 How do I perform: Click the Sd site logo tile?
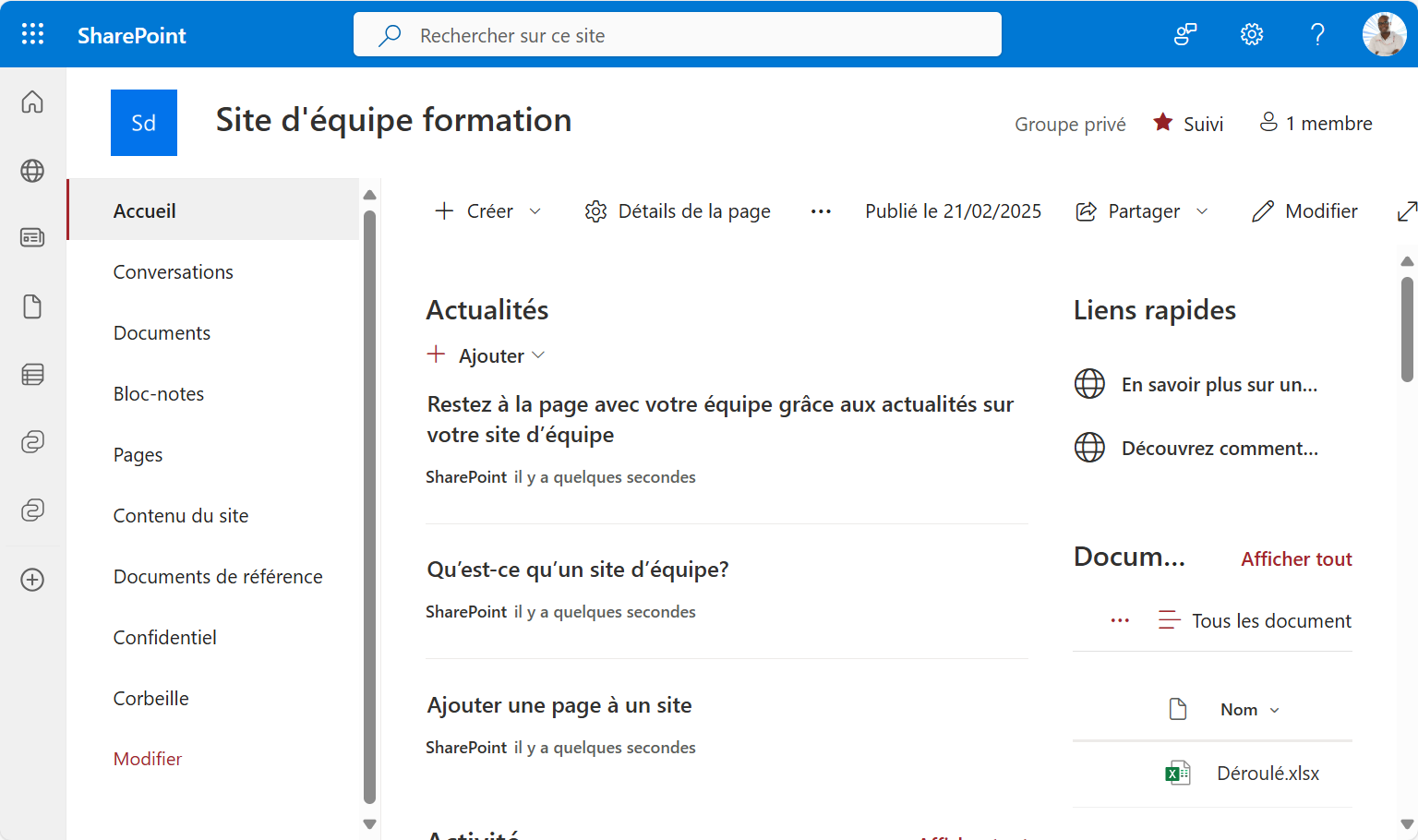(144, 123)
